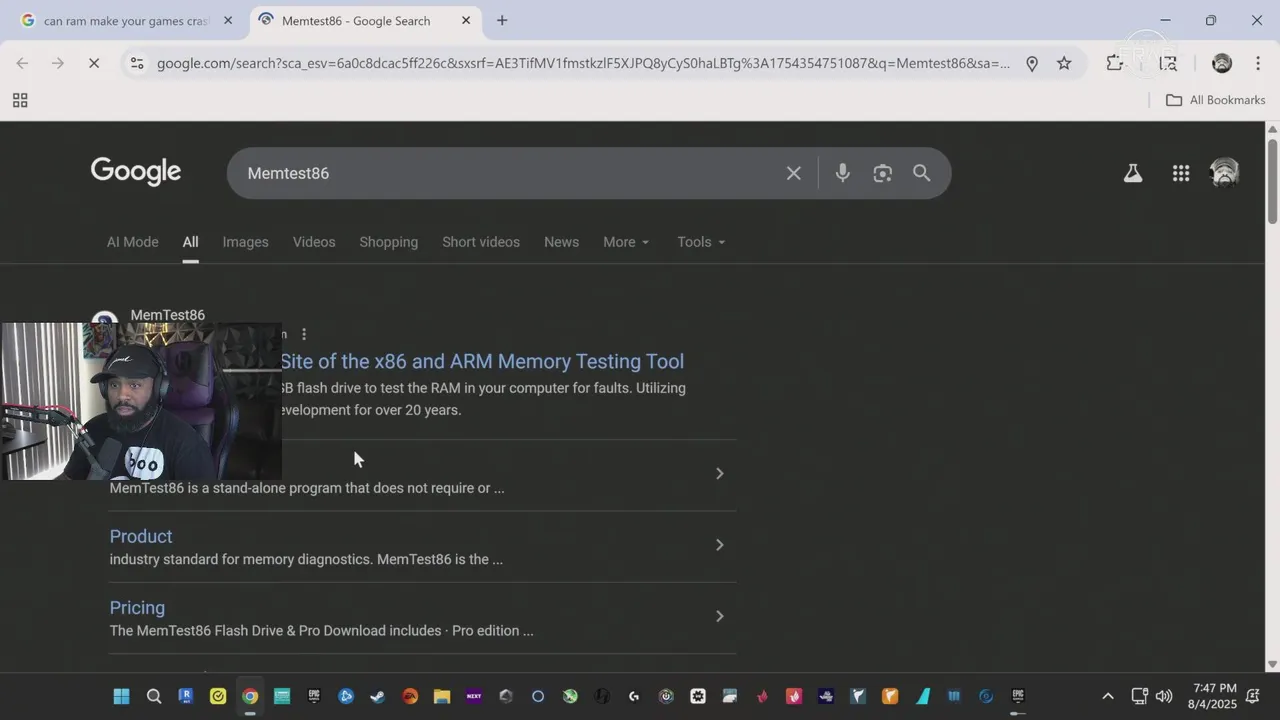Click the address bar URL

click(x=583, y=63)
